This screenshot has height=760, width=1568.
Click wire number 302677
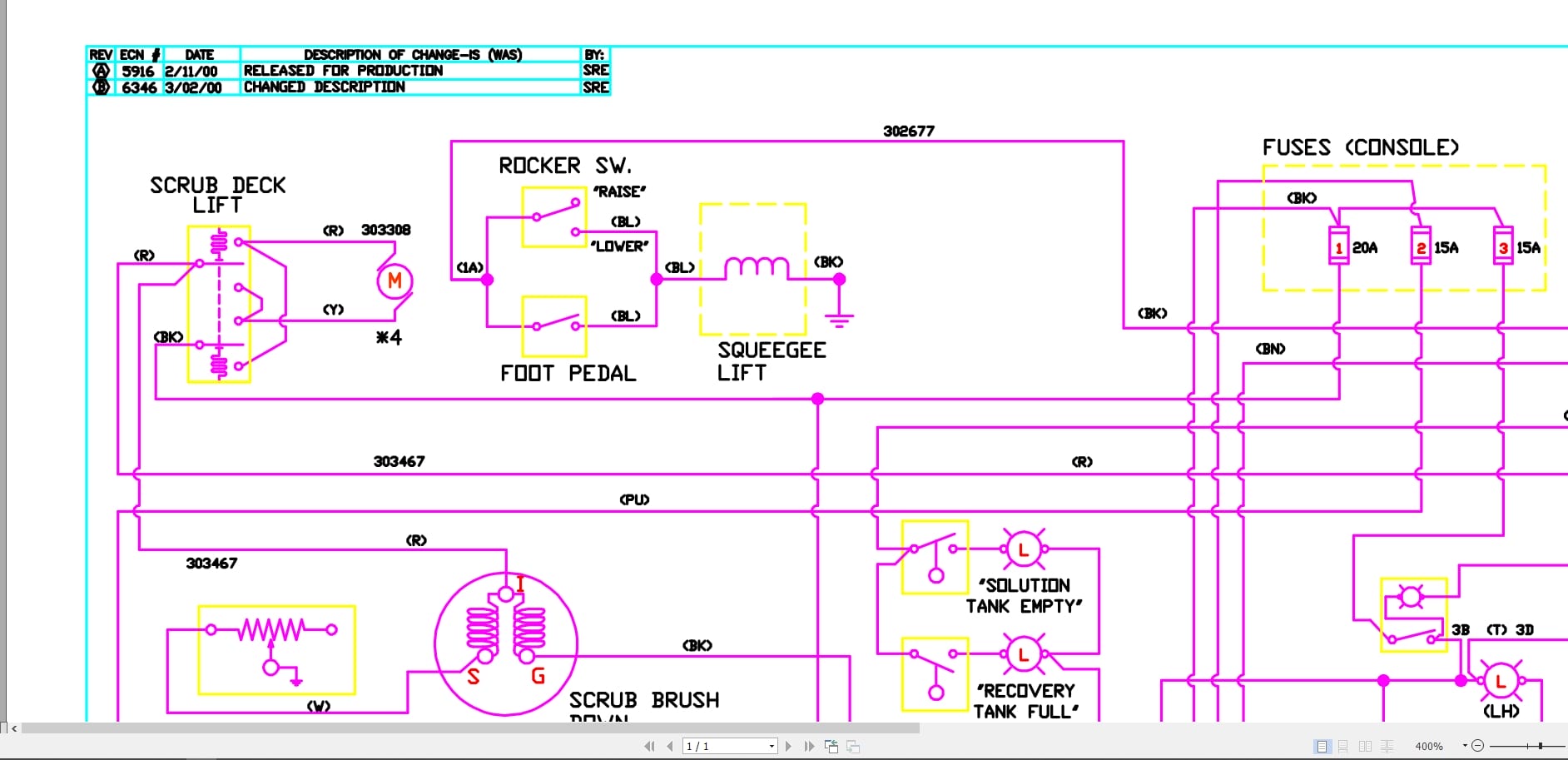[909, 131]
